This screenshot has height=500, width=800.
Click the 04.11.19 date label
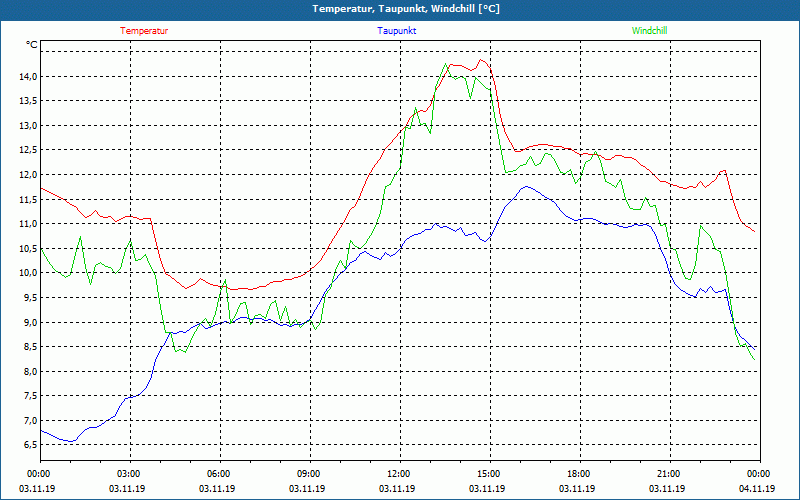[x=757, y=488]
